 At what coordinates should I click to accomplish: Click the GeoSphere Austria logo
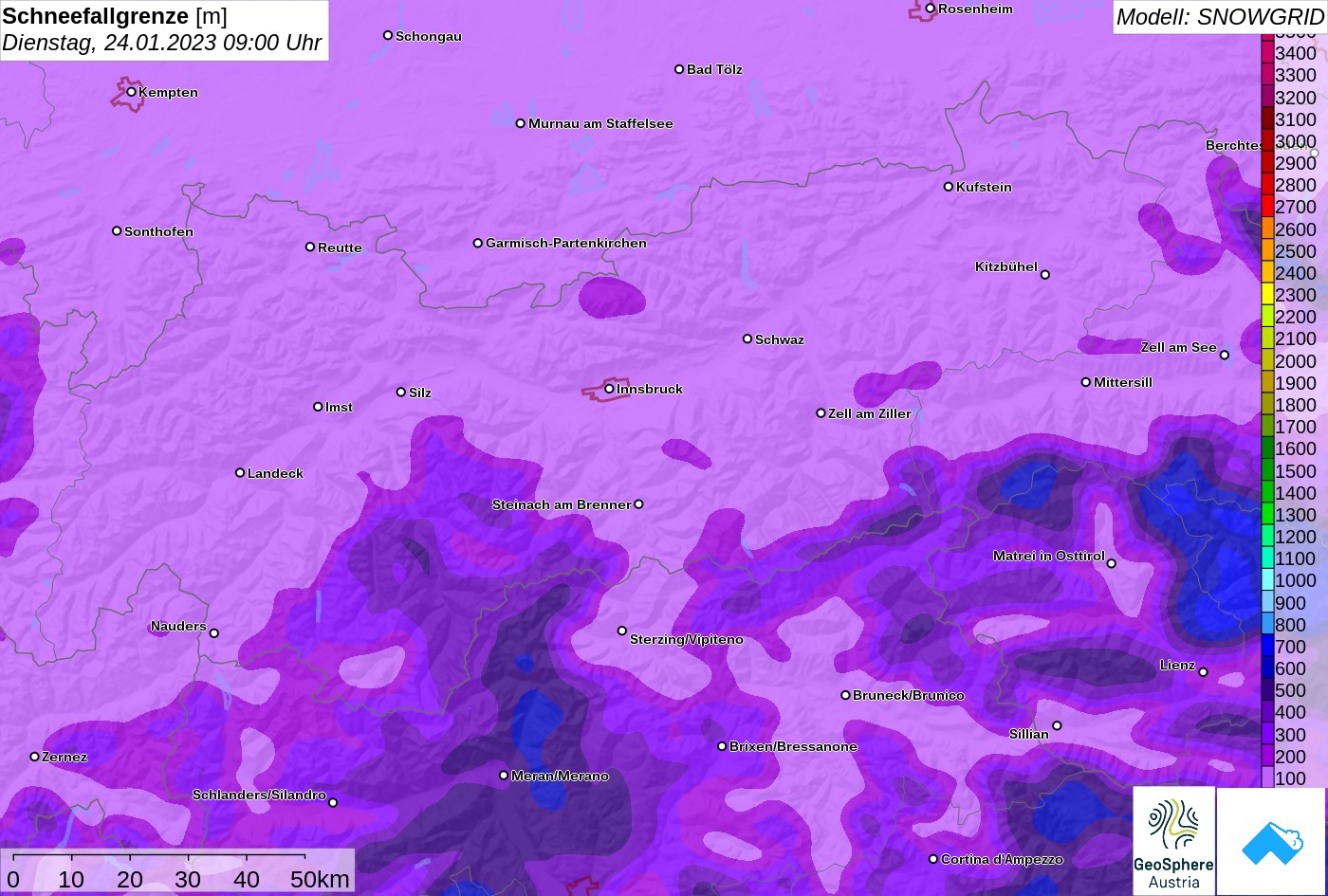click(1173, 841)
